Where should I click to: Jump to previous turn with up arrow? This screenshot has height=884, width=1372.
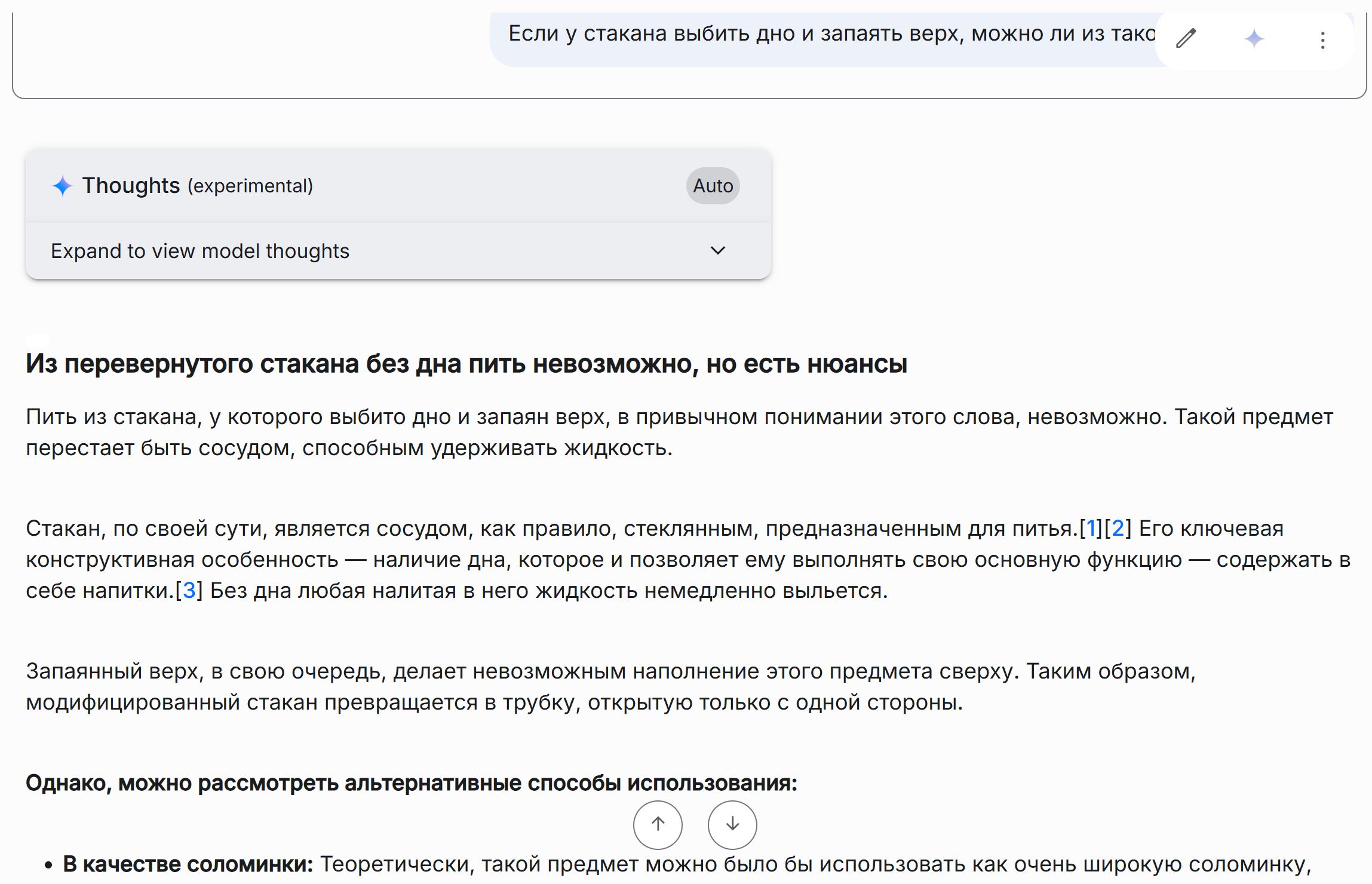click(658, 825)
